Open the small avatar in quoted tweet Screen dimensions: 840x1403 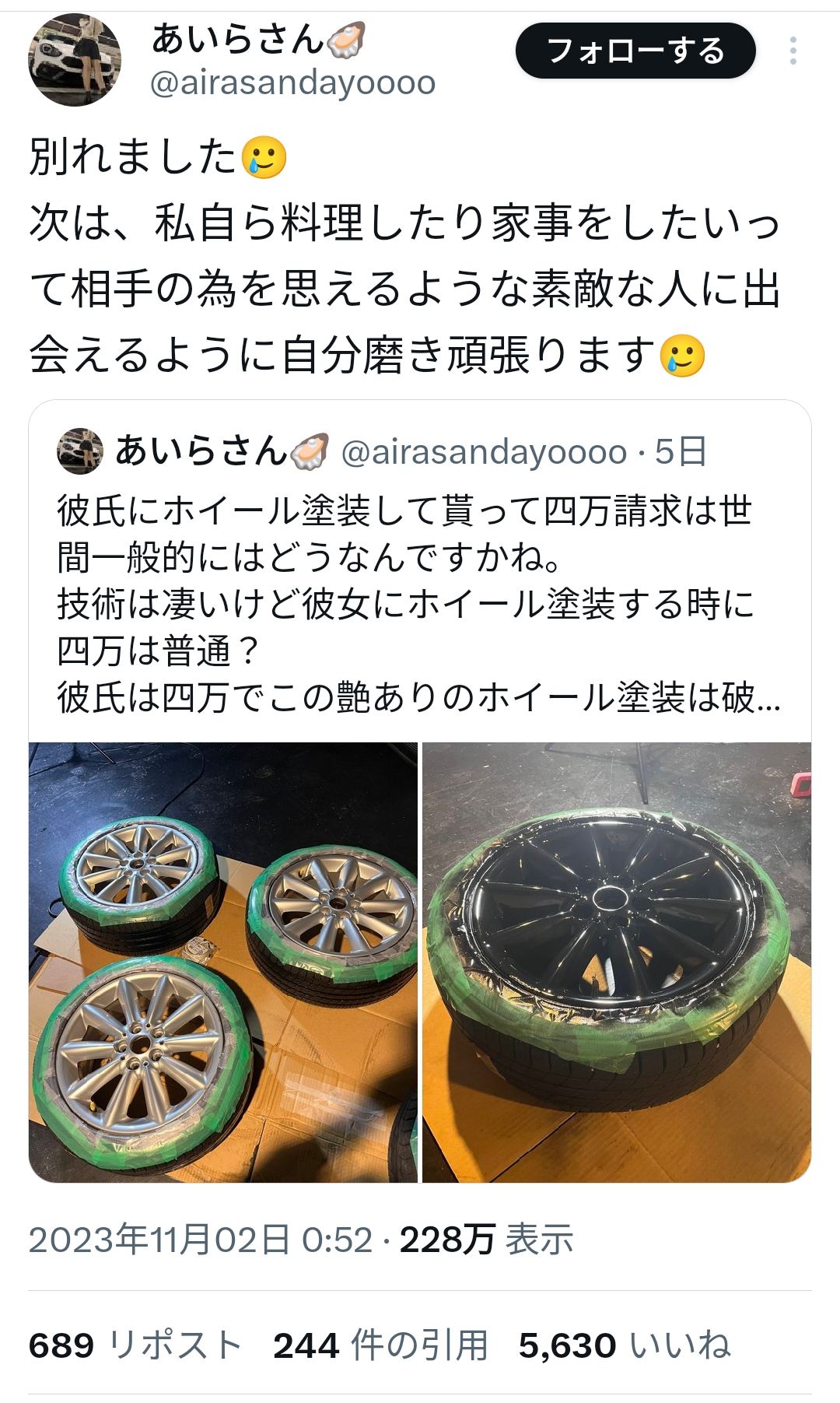(x=80, y=451)
